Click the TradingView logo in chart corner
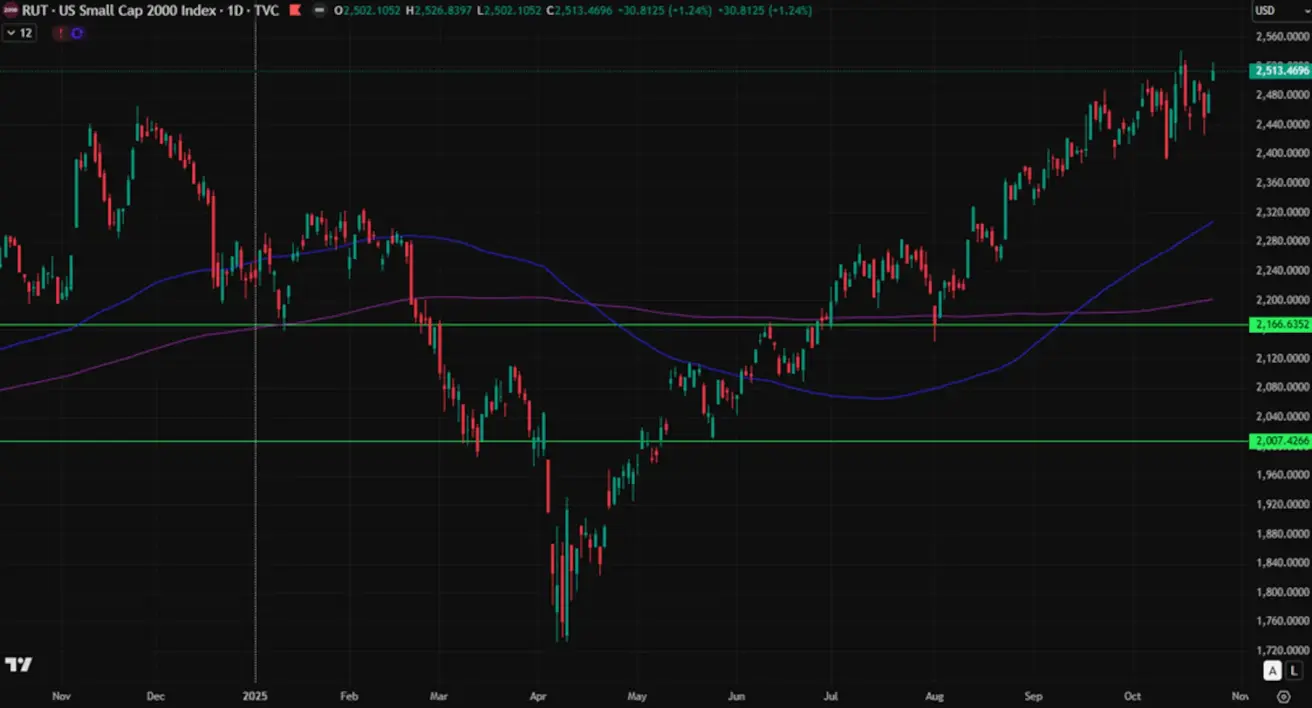Viewport: 1312px width, 708px height. (18, 665)
